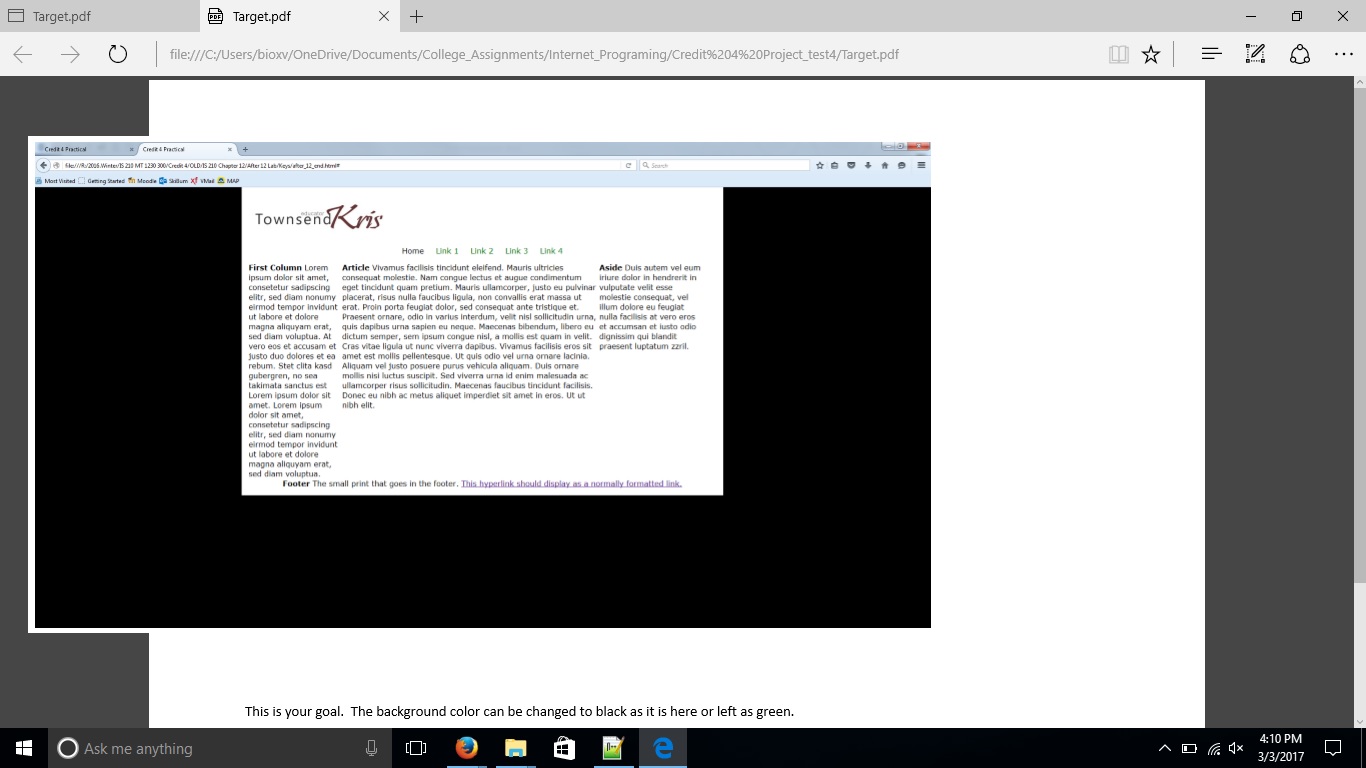Click the Cortana 'Ask me anything' search box
This screenshot has height=768, width=1366.
pyautogui.click(x=220, y=748)
